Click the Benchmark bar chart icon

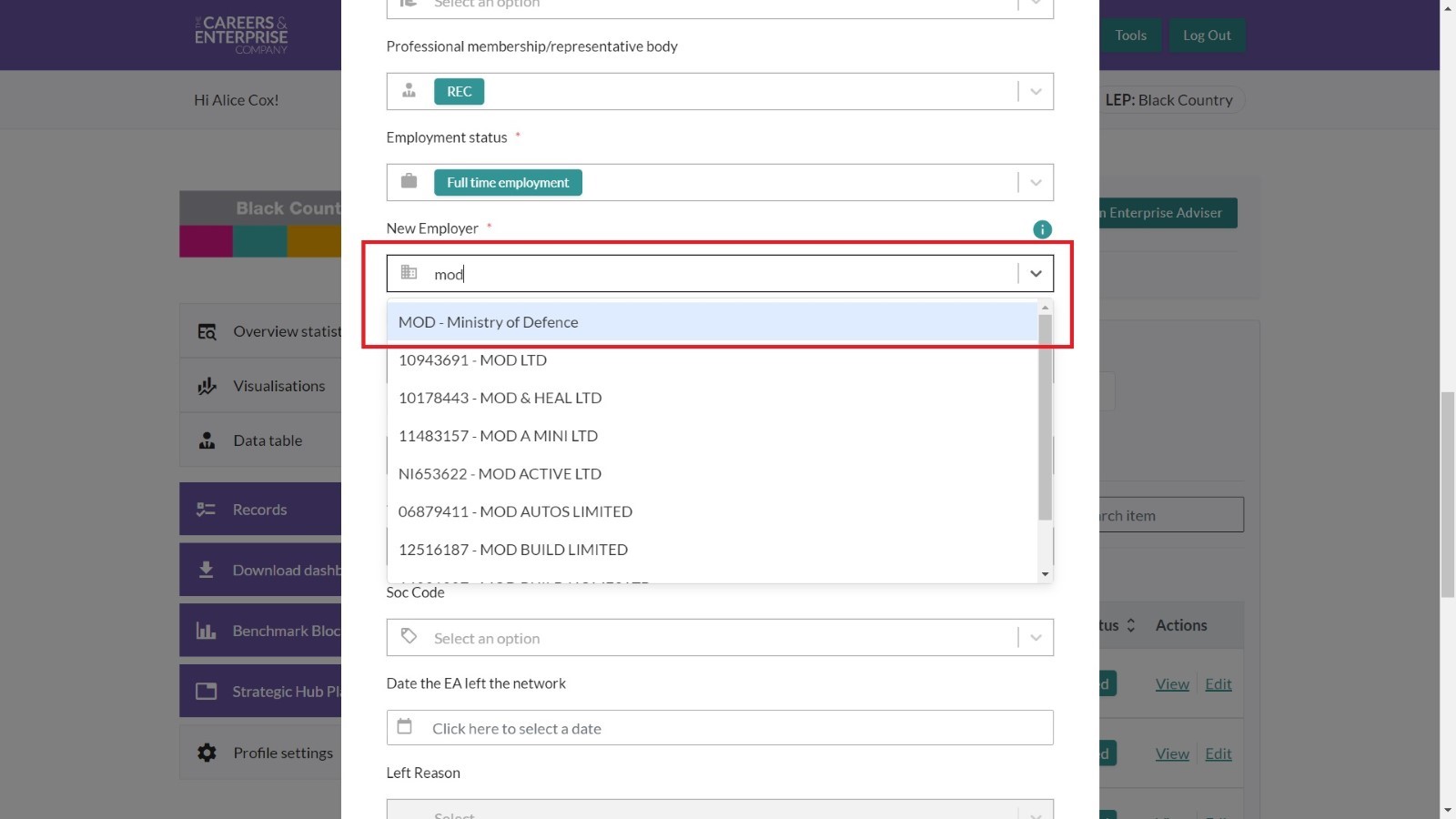coord(207,631)
